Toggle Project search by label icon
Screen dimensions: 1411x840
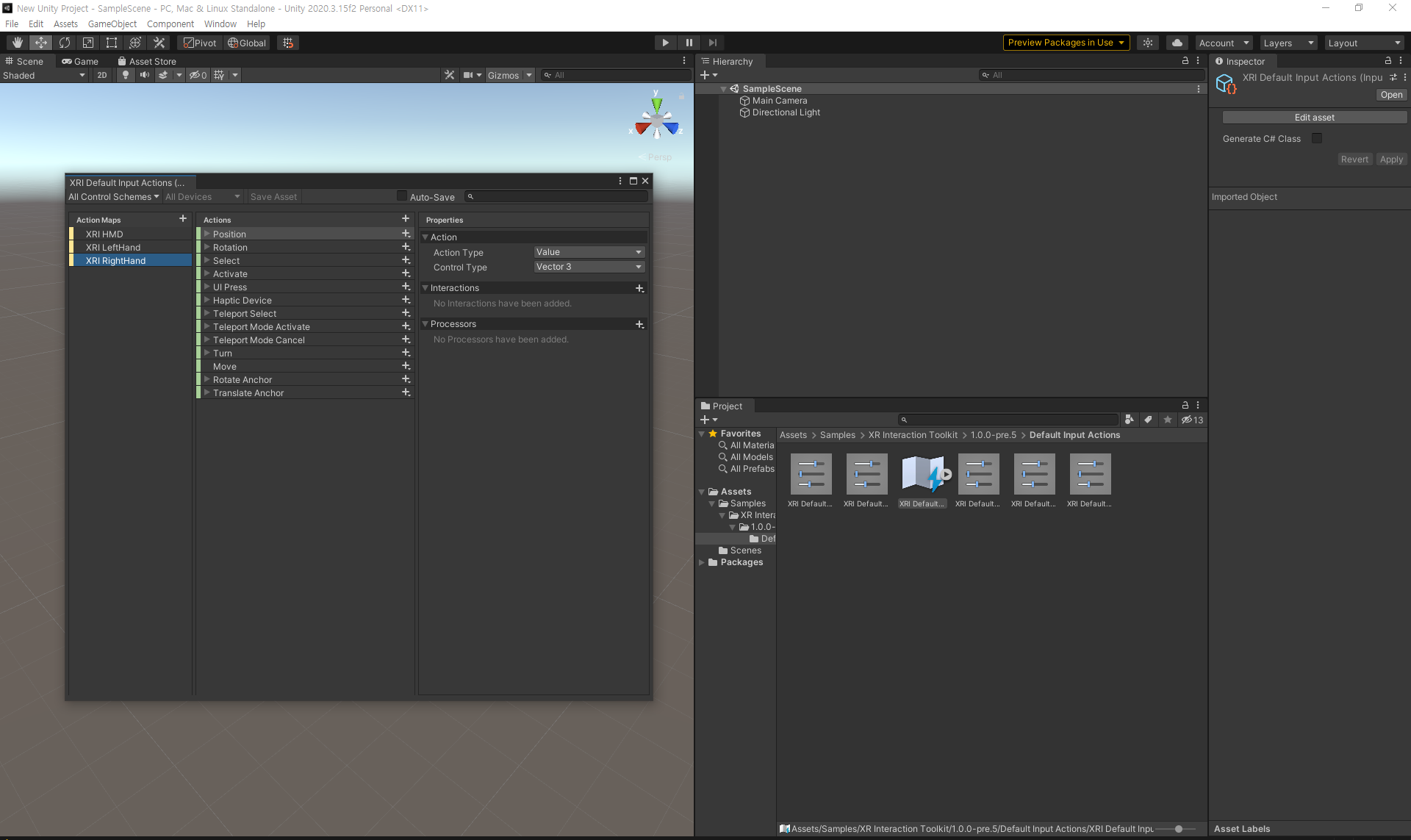click(x=1149, y=420)
